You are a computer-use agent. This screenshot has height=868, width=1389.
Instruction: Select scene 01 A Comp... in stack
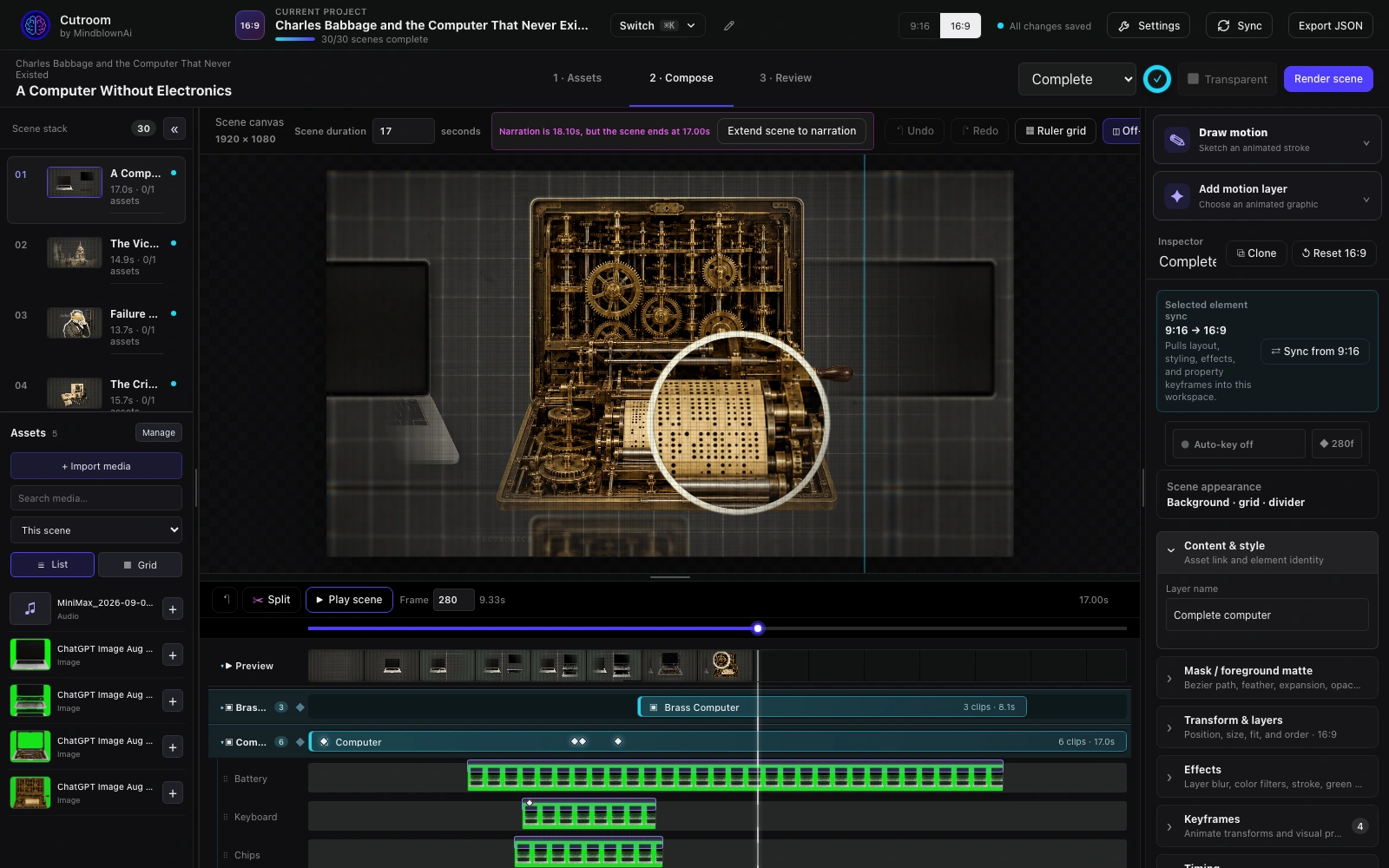(96, 189)
